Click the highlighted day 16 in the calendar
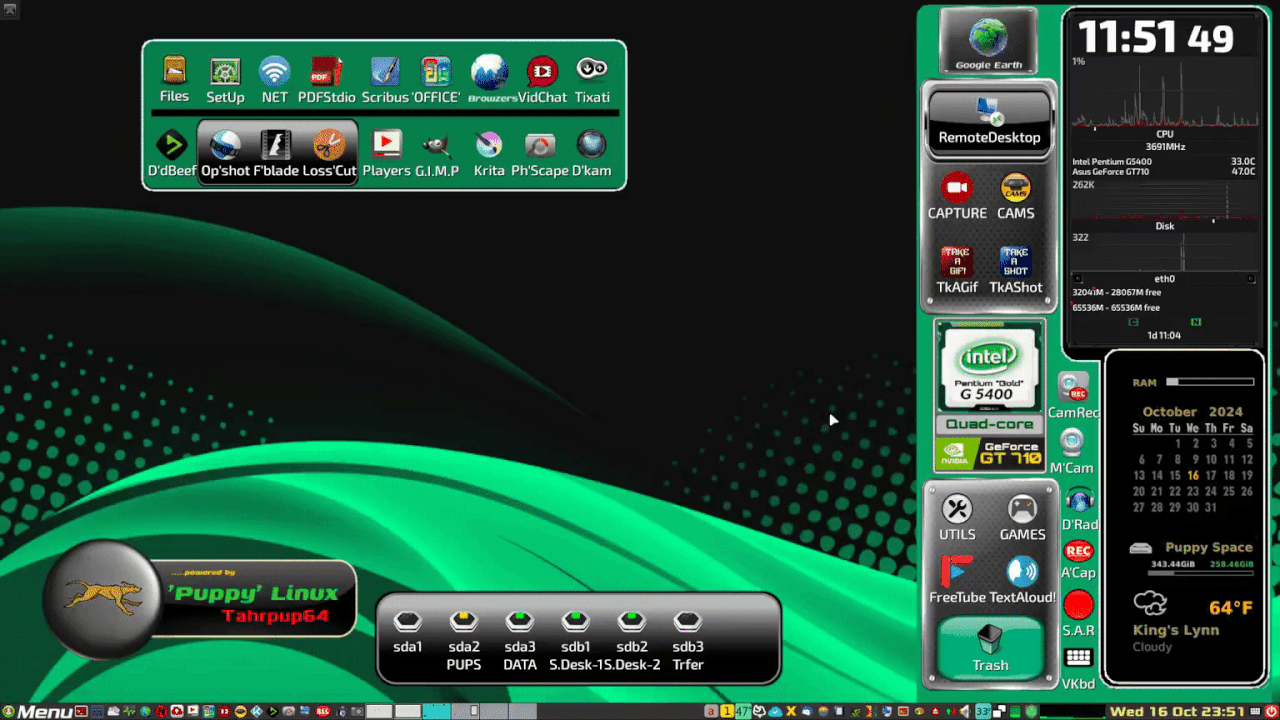 coord(1193,476)
